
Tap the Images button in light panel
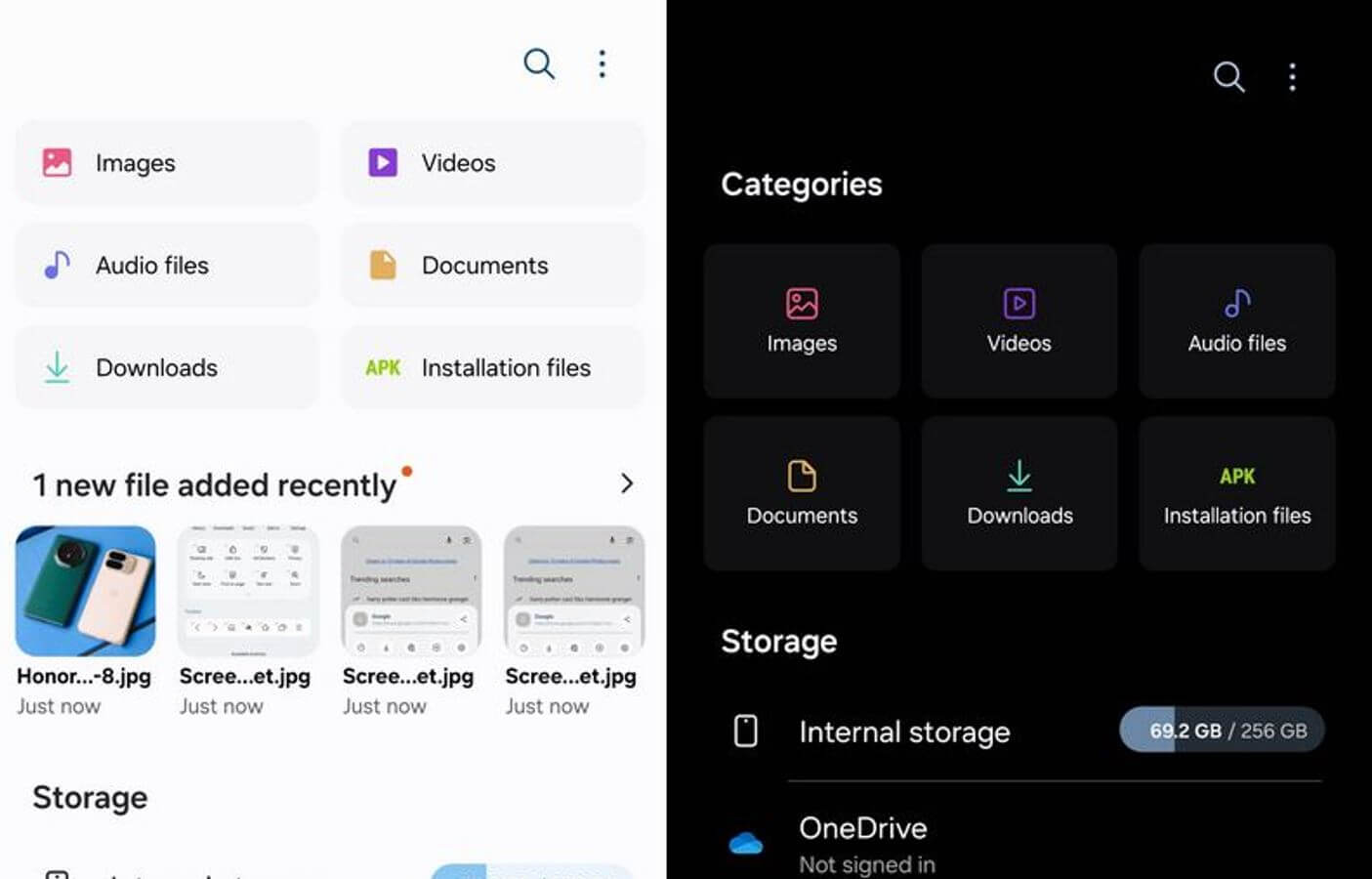click(x=167, y=163)
